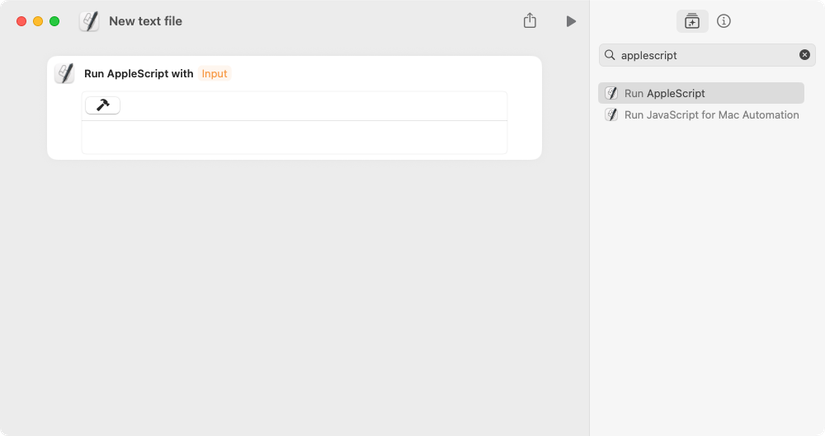Click the magnifying glass search icon

pos(610,55)
